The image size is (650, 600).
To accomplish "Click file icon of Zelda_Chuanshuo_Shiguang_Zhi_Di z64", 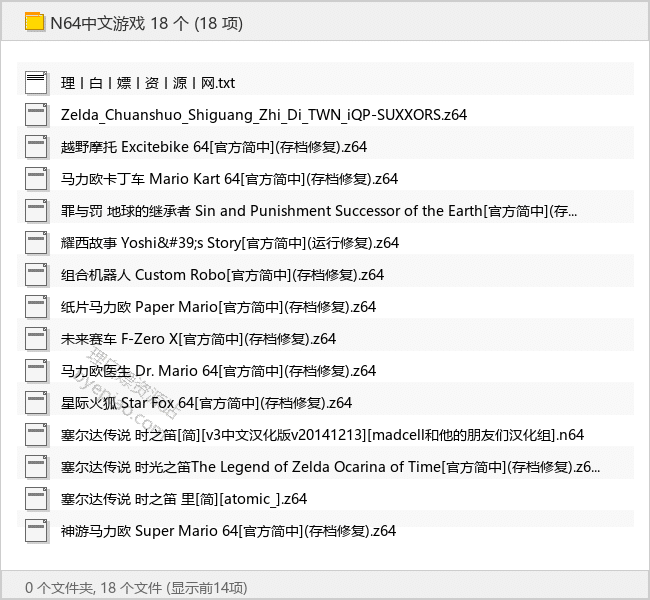I will [36, 114].
